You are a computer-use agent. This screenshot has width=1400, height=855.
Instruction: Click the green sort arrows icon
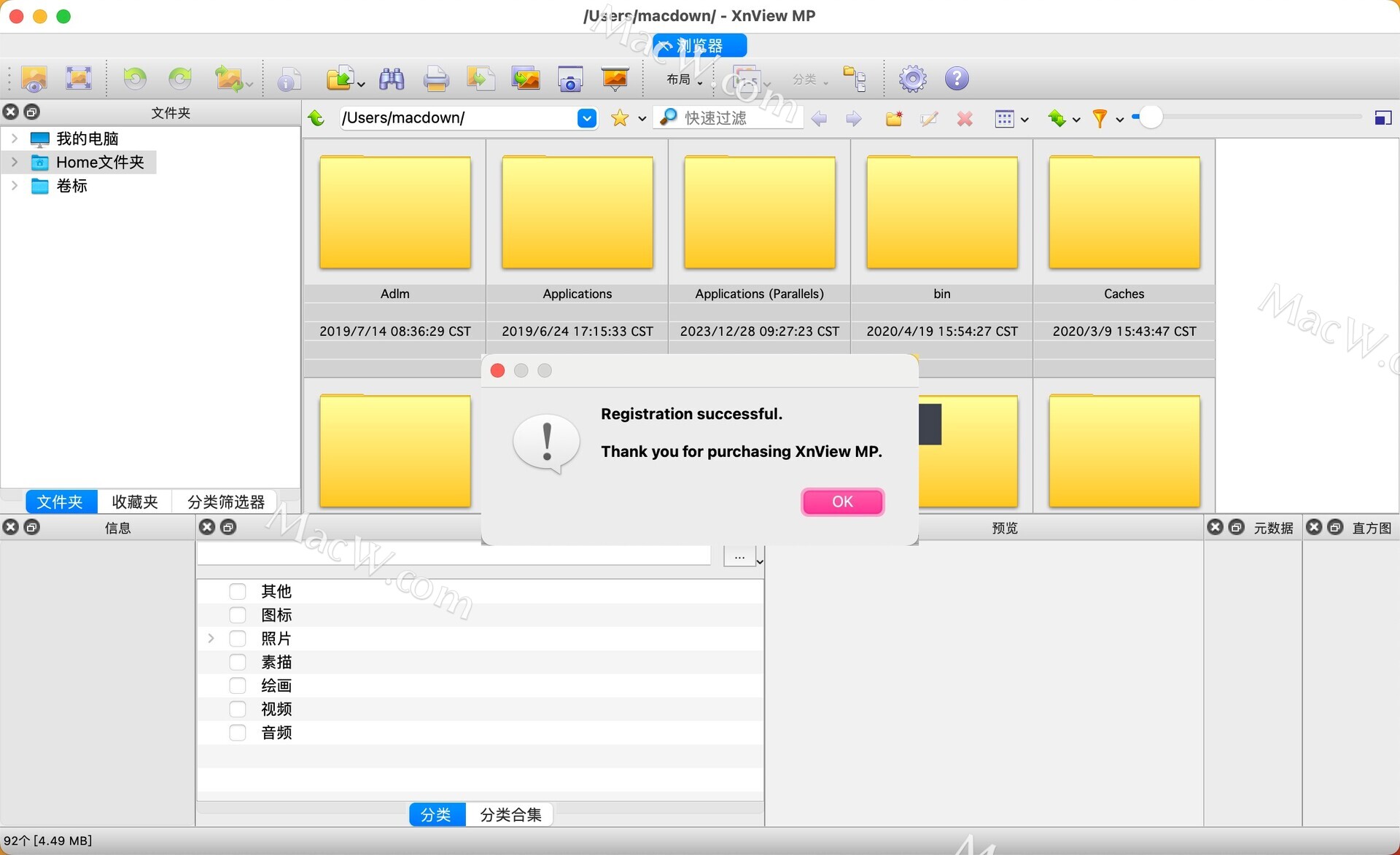(x=1057, y=118)
